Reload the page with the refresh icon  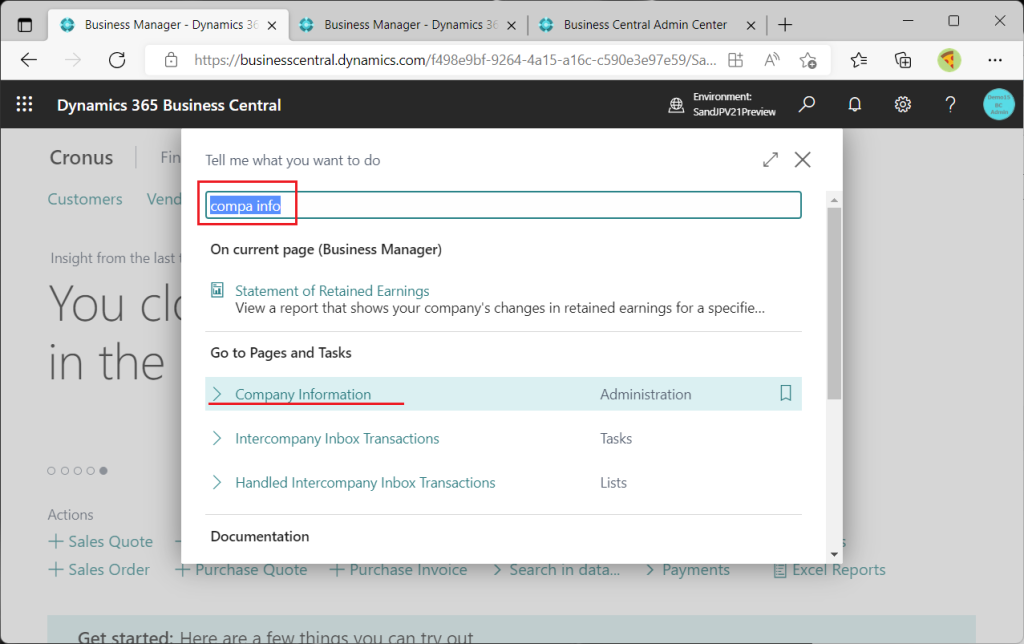pyautogui.click(x=117, y=60)
